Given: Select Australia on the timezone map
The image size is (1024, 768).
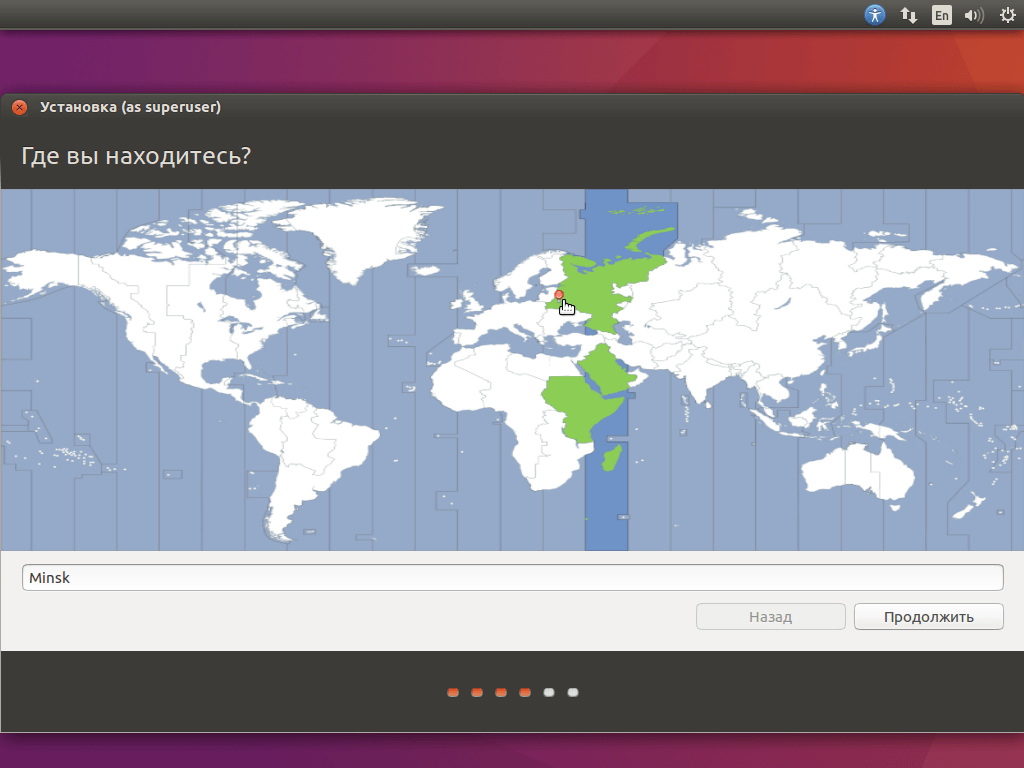Looking at the screenshot, I should [x=857, y=470].
